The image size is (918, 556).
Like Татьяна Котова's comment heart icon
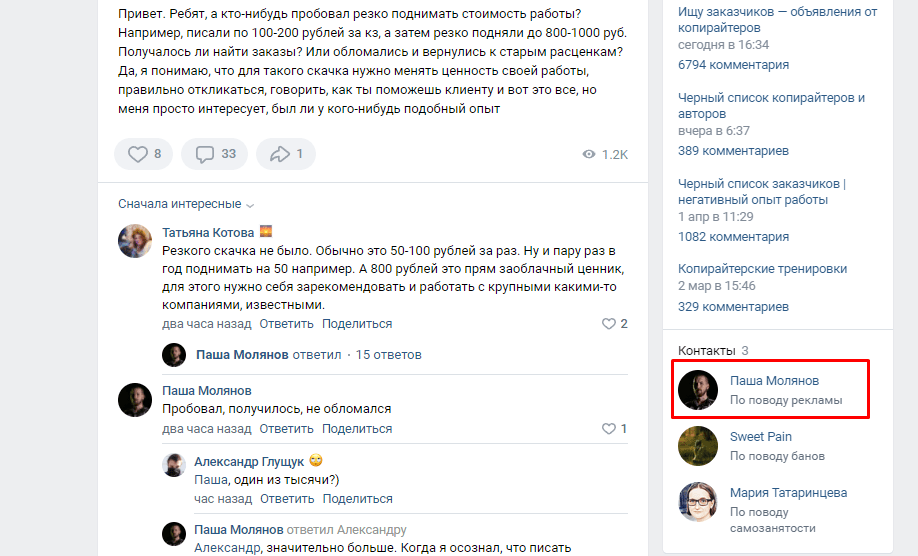[608, 324]
